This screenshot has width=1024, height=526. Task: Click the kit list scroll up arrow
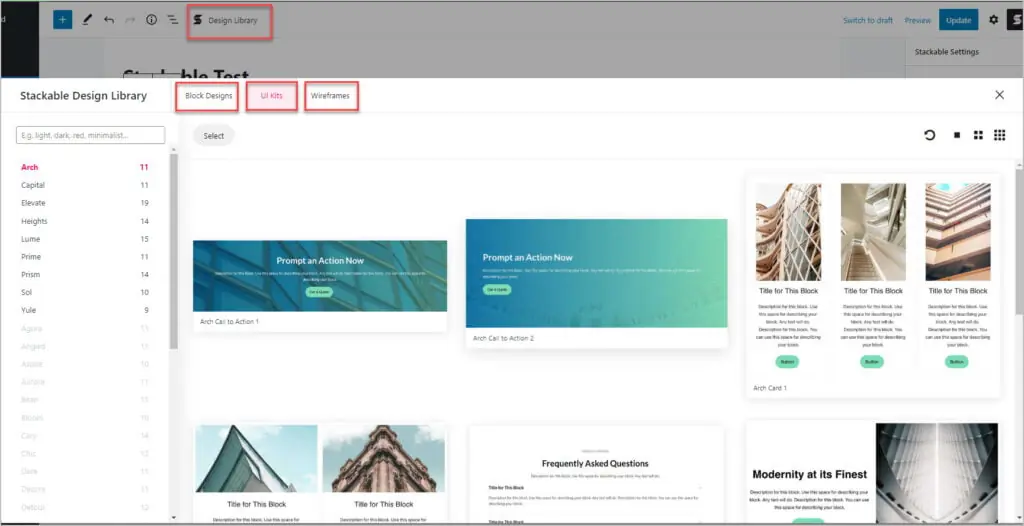coord(174,150)
